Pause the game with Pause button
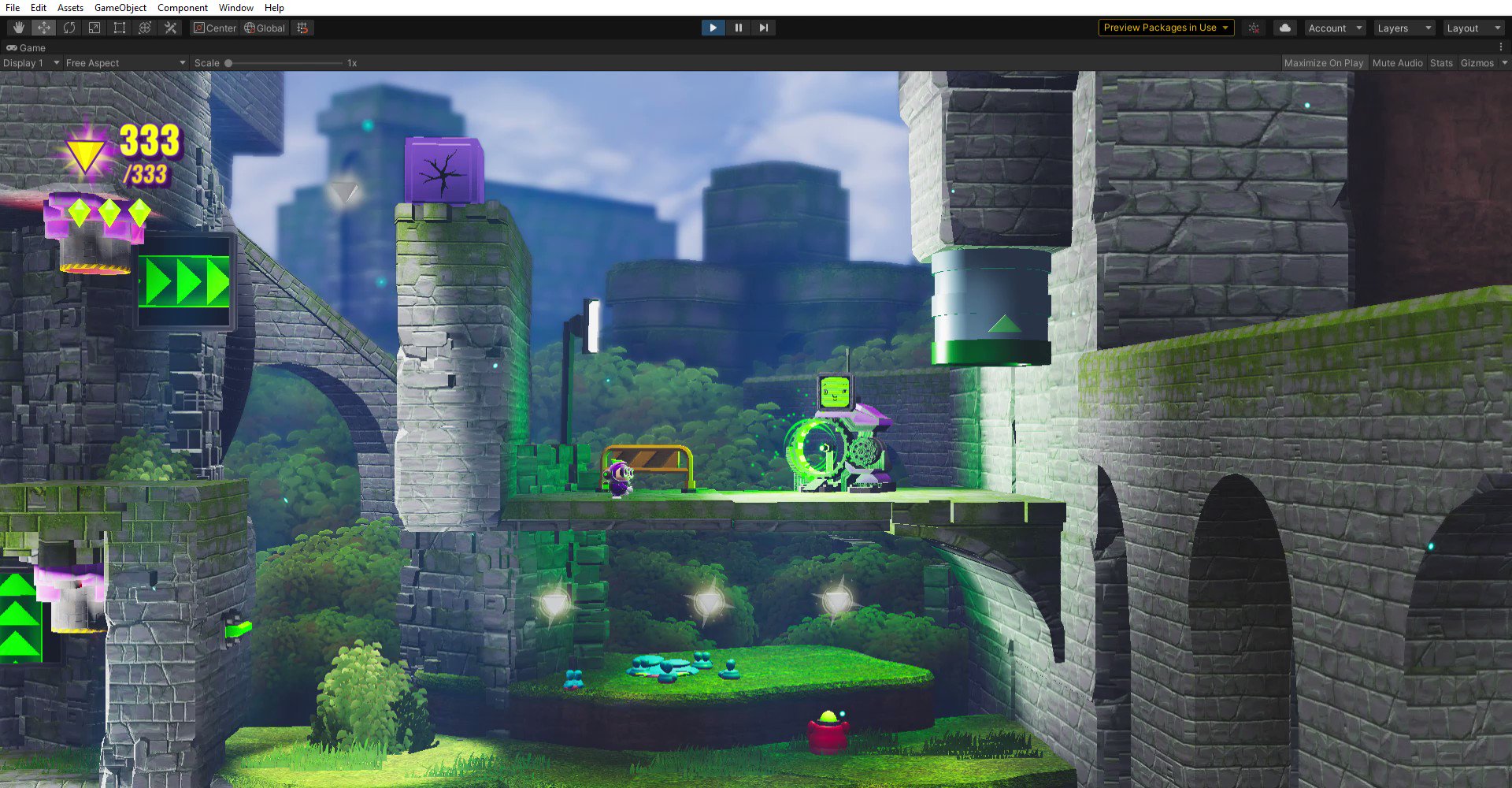The width and height of the screenshot is (1512, 788). [x=738, y=28]
